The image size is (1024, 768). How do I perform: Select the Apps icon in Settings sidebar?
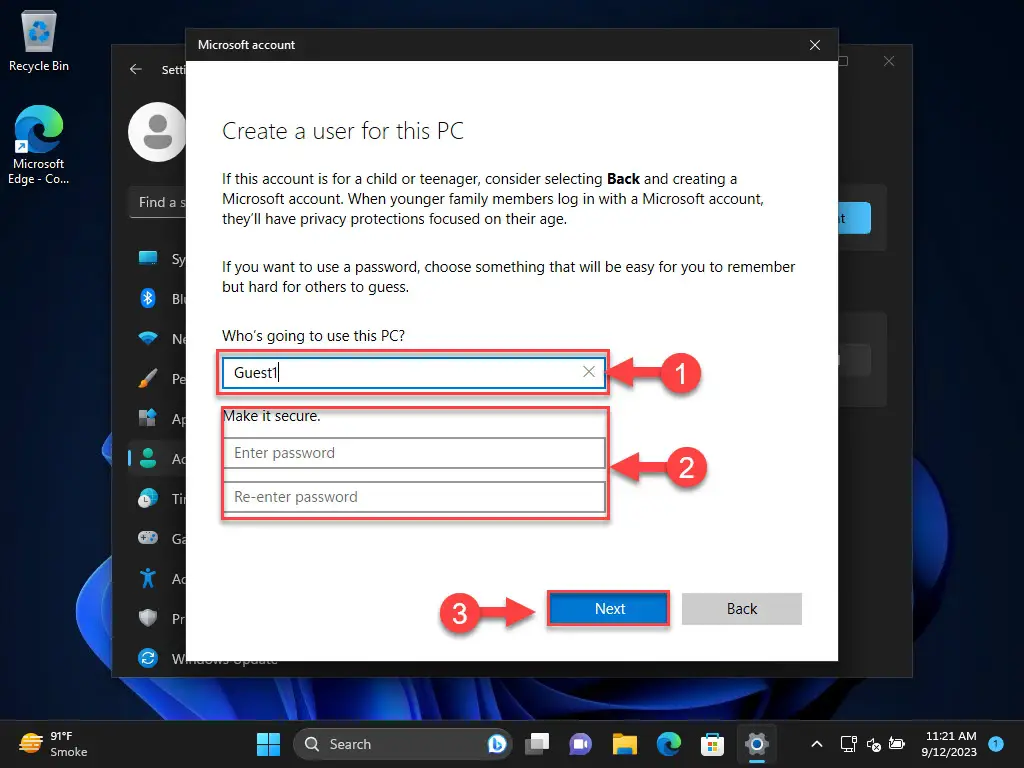148,418
